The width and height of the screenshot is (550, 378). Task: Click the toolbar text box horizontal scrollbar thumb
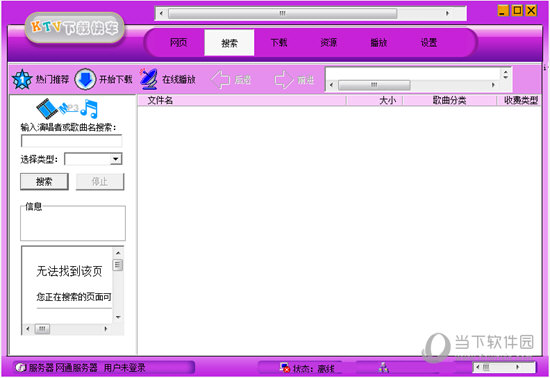click(374, 85)
